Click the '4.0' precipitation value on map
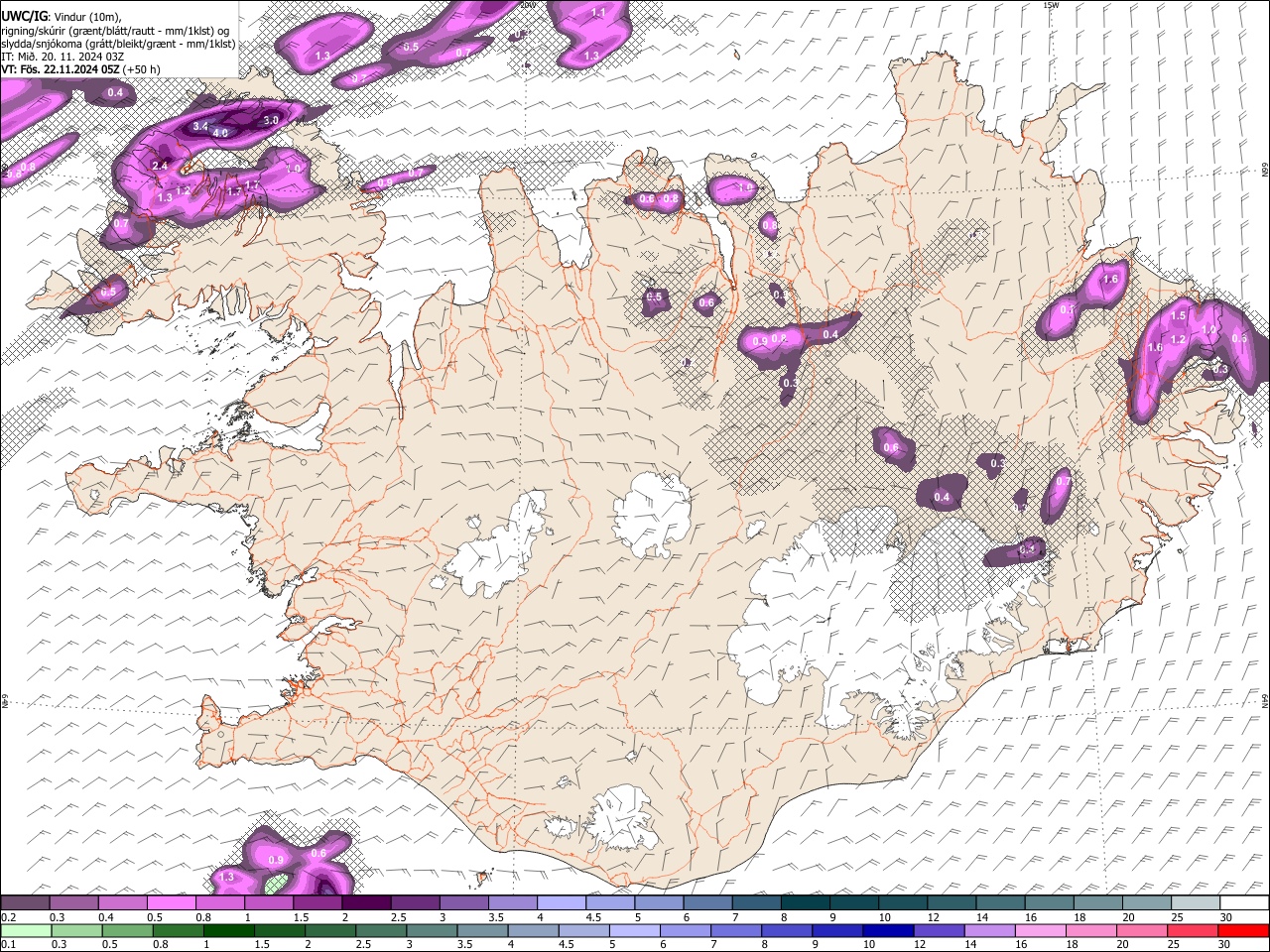The width and height of the screenshot is (1270, 952). [x=220, y=132]
